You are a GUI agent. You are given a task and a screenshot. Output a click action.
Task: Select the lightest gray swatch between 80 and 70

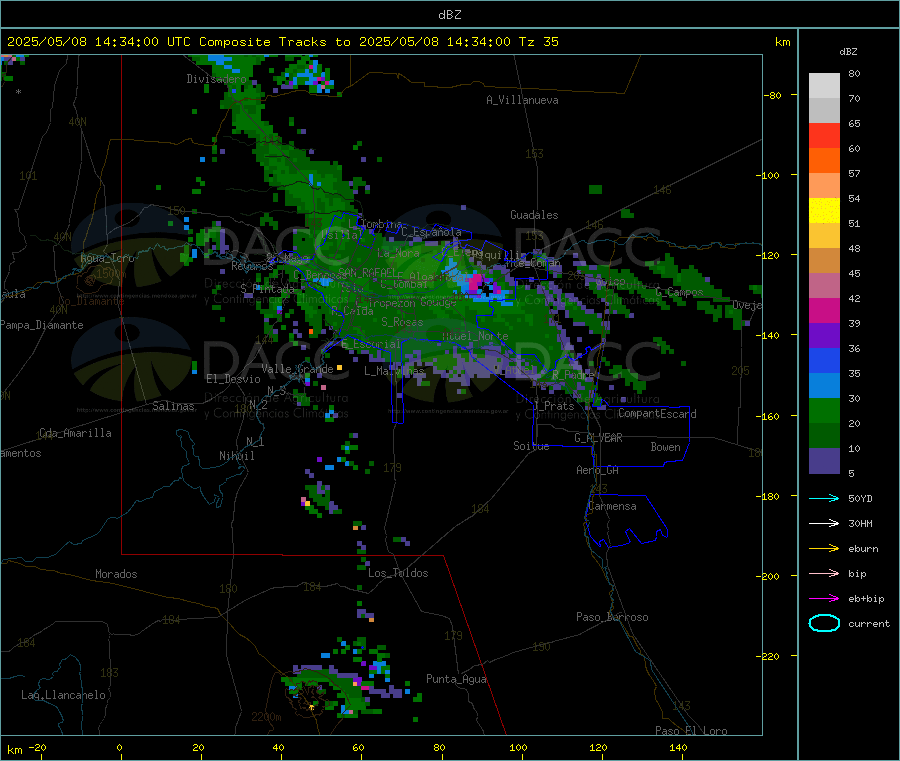[x=824, y=86]
